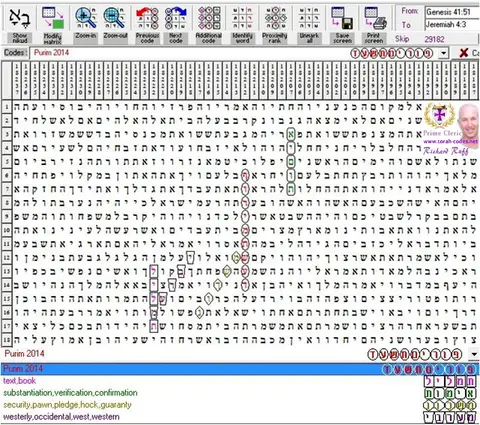Open the Proximity rank tool
Screen dimensions: 480x425
click(275, 18)
